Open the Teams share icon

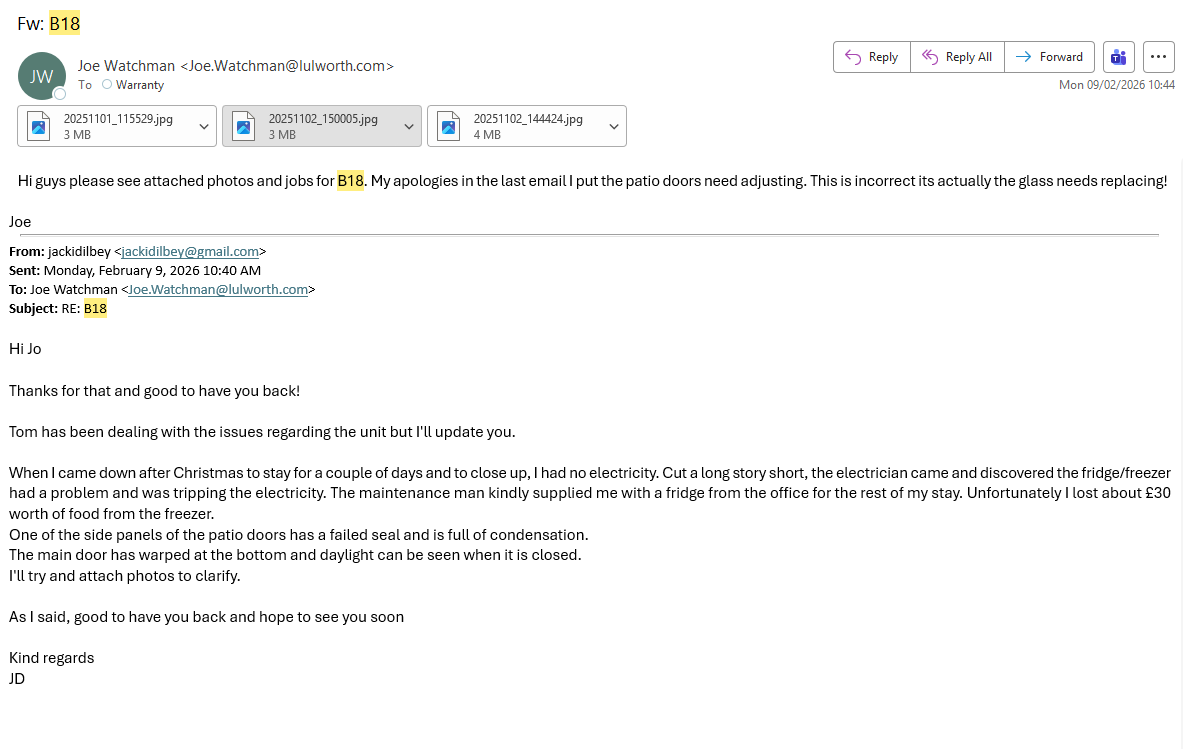click(1119, 57)
